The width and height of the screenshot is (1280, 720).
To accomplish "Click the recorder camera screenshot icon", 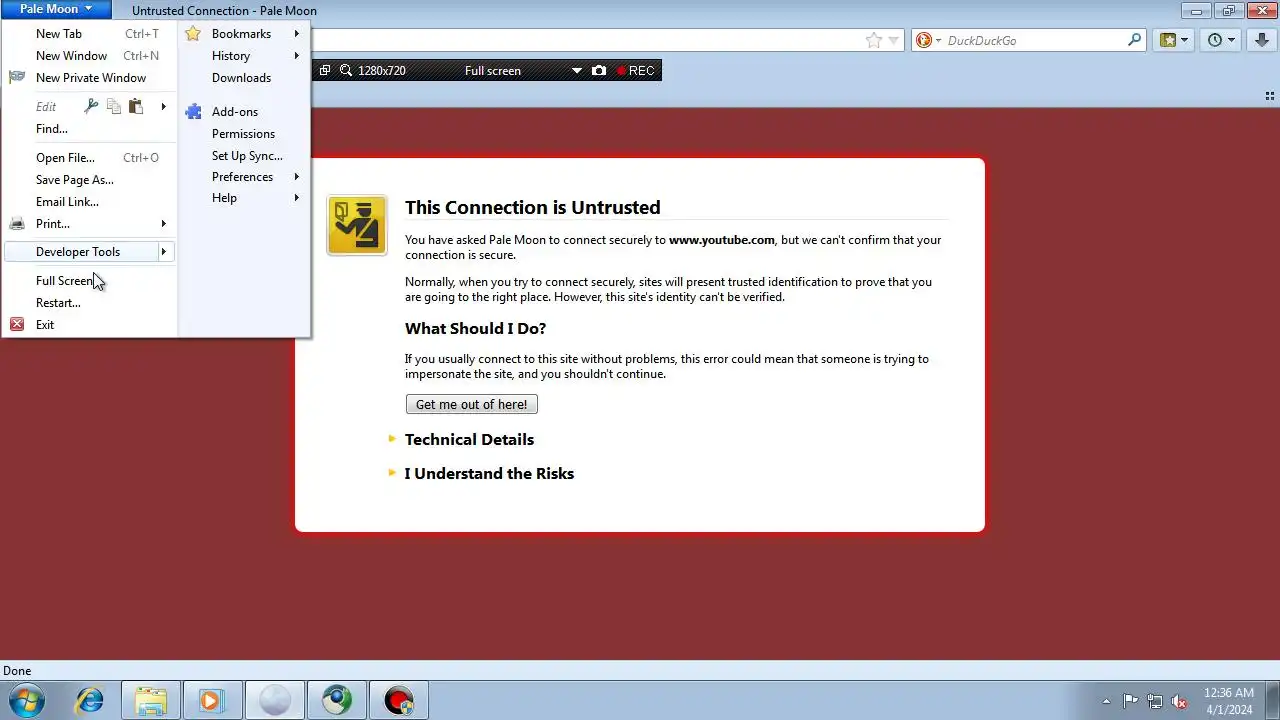I will pos(599,71).
